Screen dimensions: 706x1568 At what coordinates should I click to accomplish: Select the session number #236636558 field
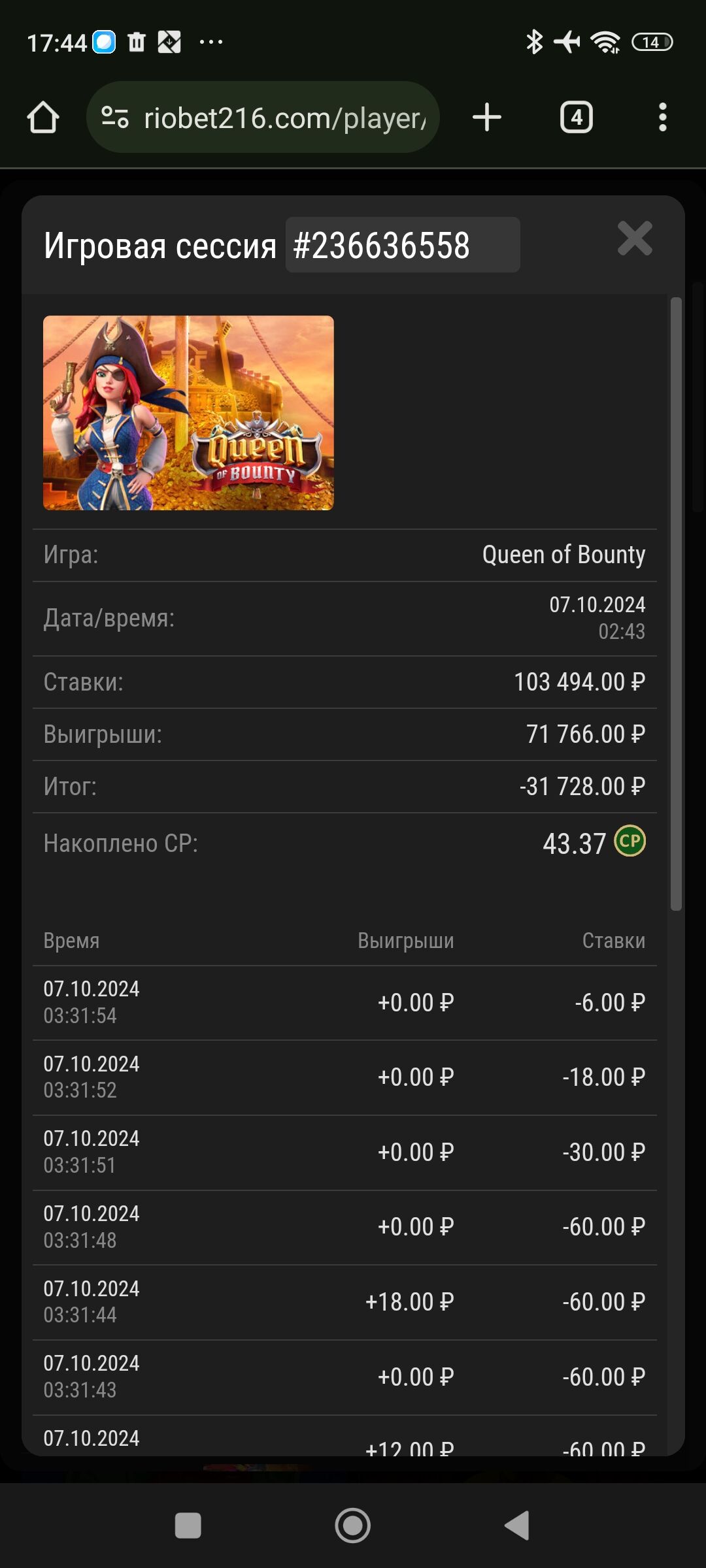coord(403,245)
